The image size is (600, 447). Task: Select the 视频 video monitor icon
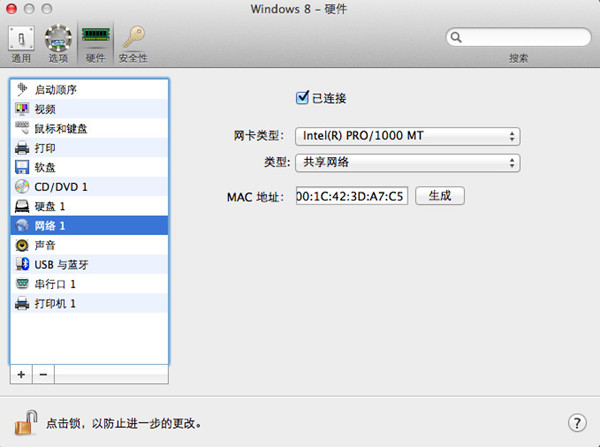(22, 109)
